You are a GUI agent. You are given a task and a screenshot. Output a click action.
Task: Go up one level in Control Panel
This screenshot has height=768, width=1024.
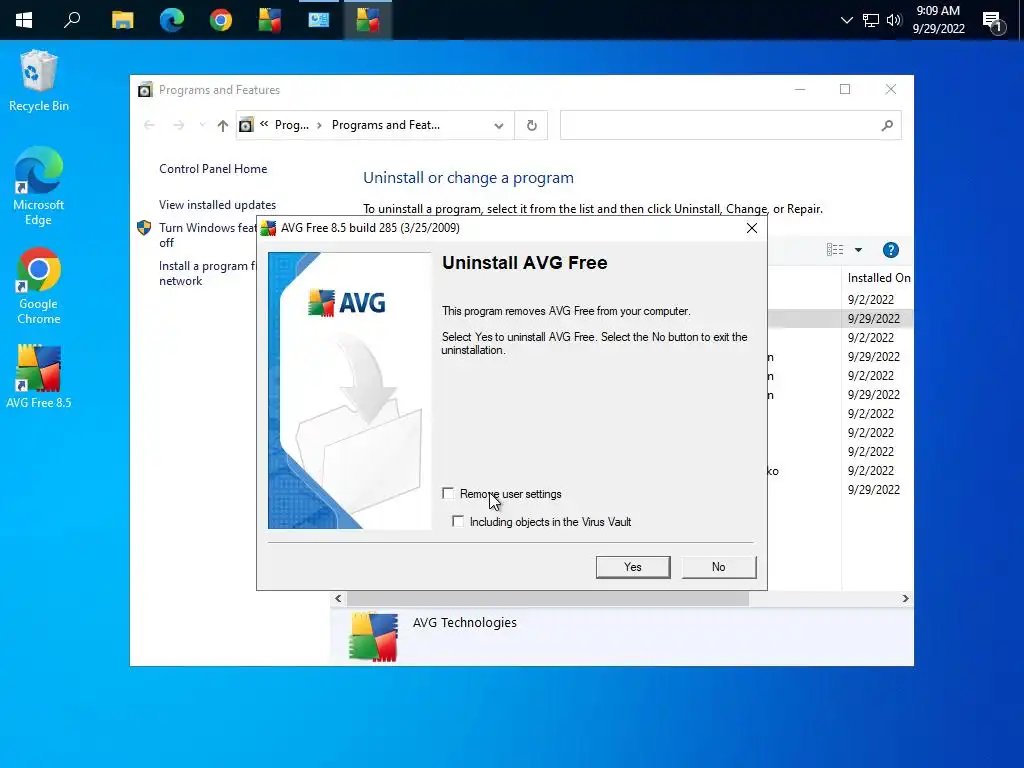(223, 125)
